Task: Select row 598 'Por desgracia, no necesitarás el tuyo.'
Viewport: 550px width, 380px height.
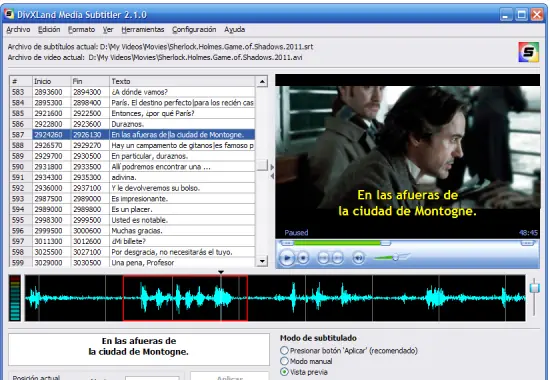Action: [132, 252]
